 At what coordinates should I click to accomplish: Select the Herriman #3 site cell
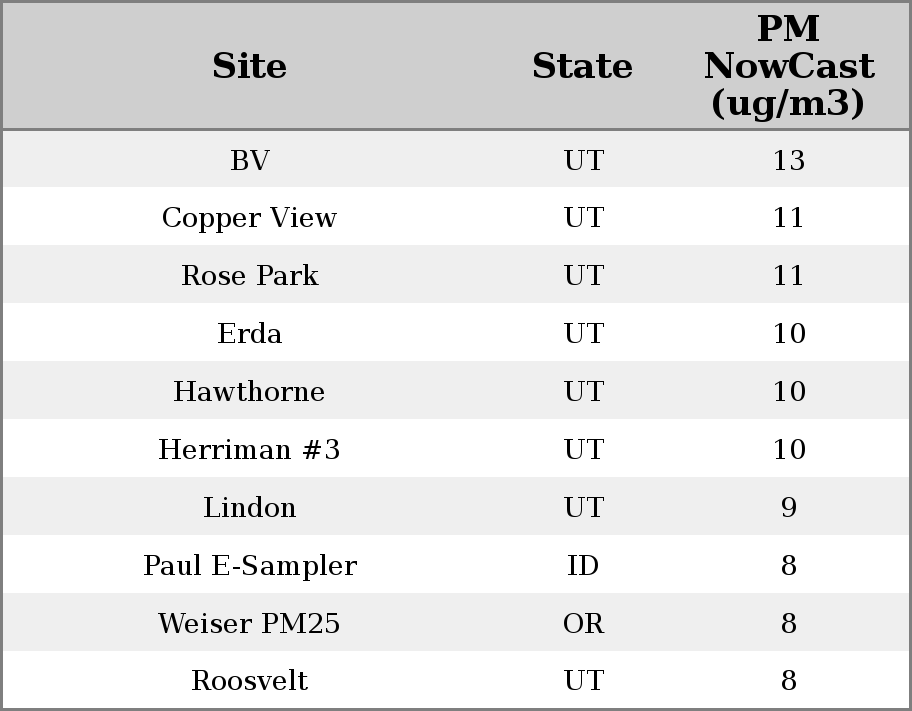coord(249,450)
